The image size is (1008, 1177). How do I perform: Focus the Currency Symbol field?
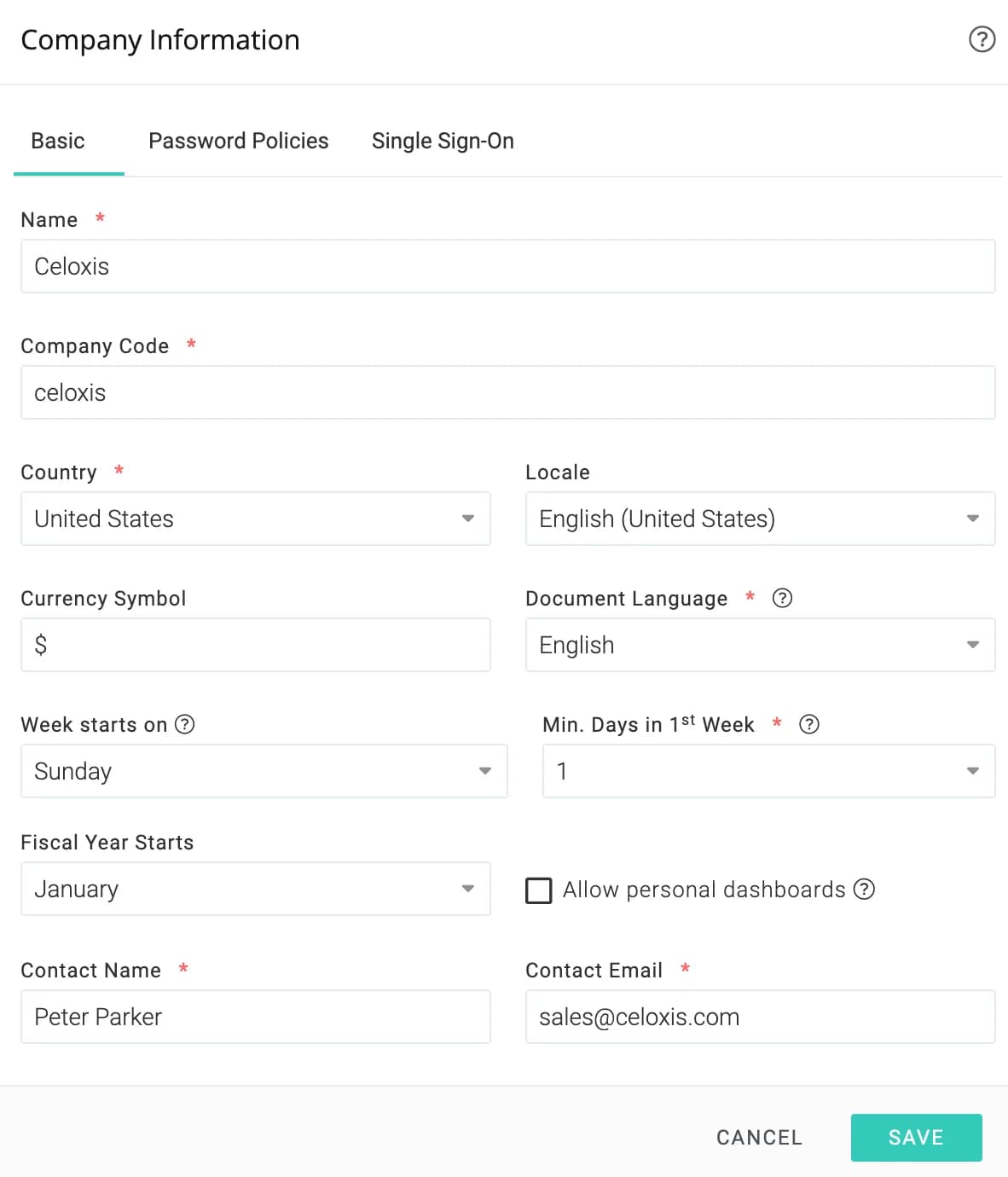coord(256,645)
